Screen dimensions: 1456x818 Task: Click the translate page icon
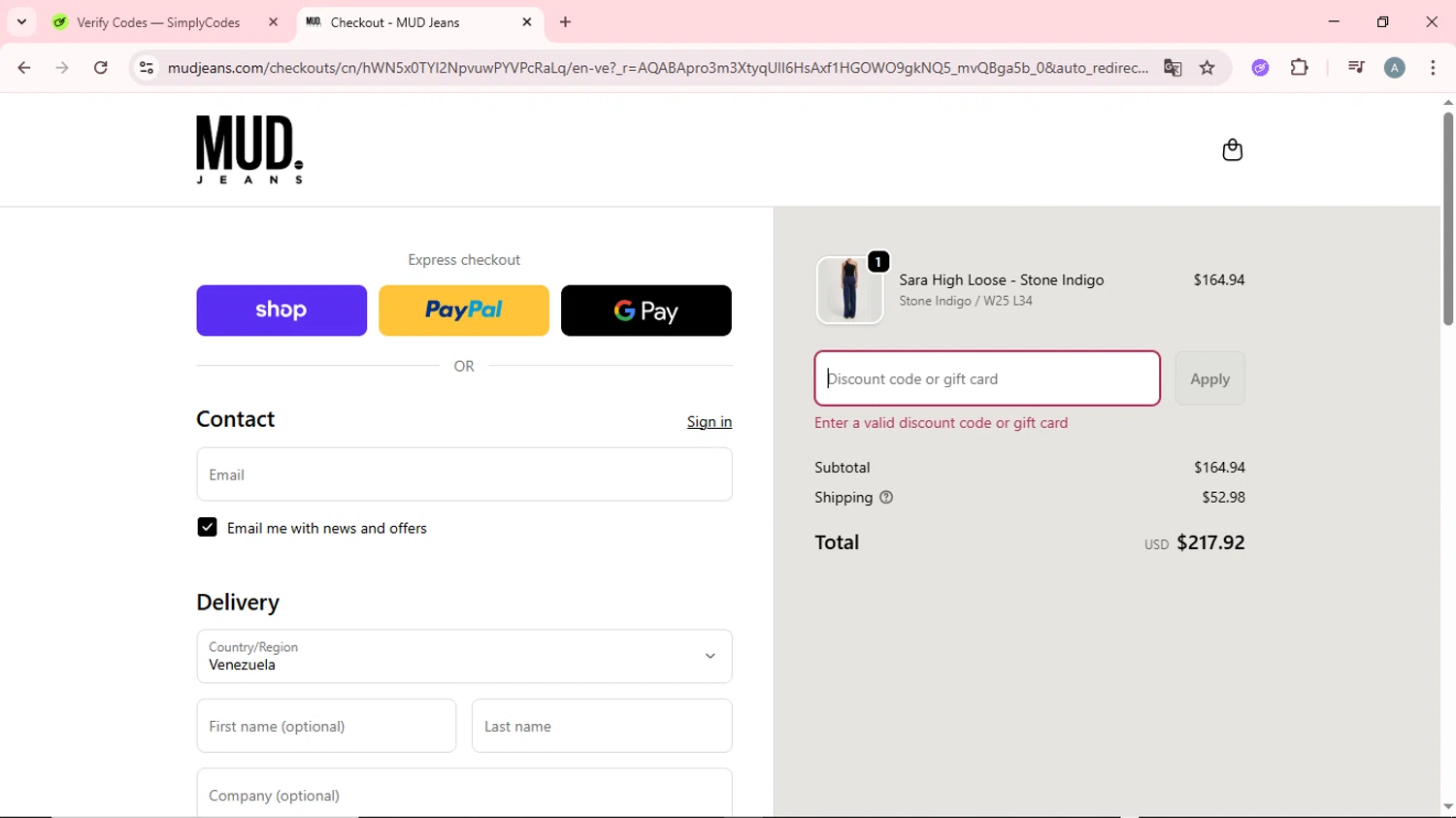[x=1173, y=68]
